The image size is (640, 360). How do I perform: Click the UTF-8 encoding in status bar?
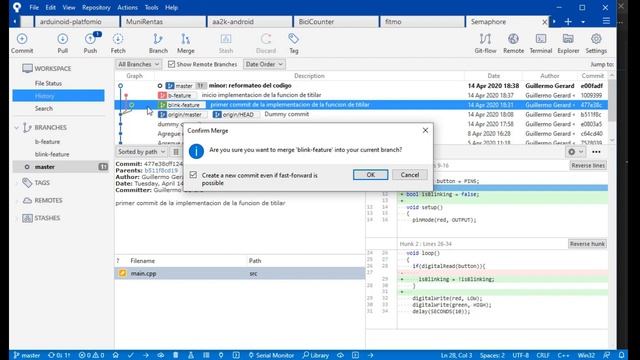pos(520,355)
